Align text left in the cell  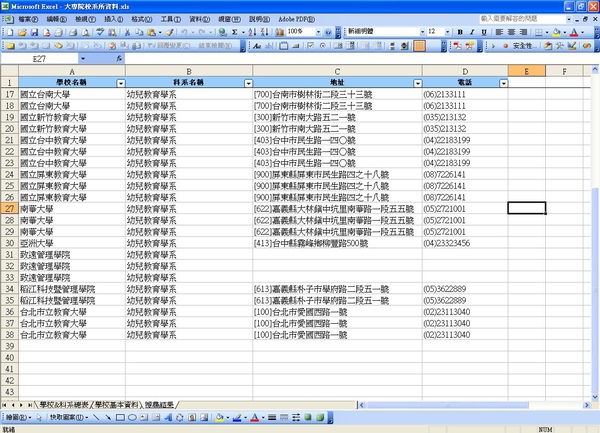[499, 33]
